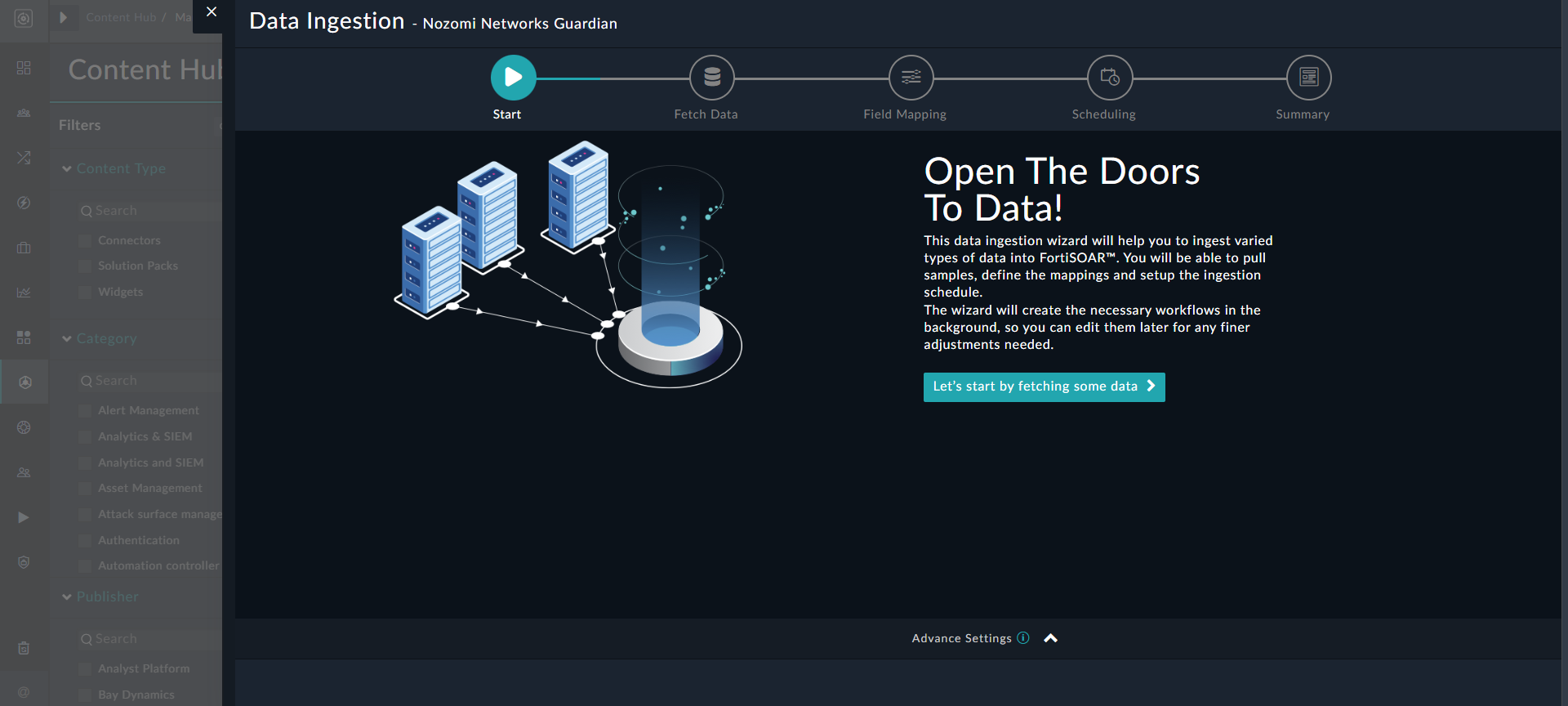The height and width of the screenshot is (706, 1568).
Task: Expand the Advance Settings chevron
Action: click(x=1051, y=638)
